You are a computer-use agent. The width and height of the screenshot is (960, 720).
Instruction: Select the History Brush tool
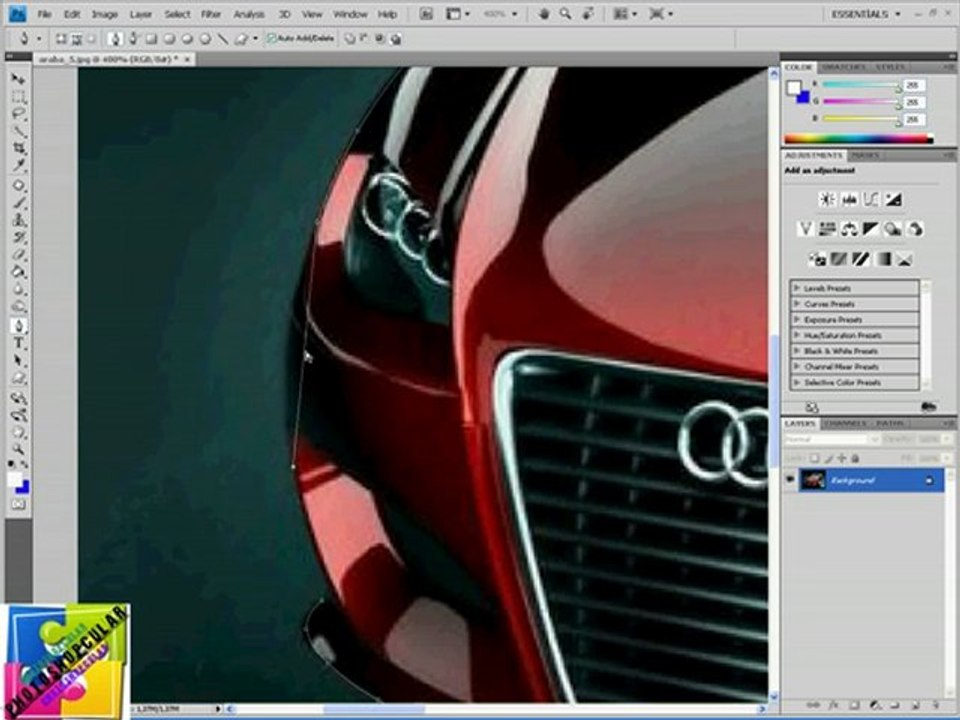tap(19, 237)
